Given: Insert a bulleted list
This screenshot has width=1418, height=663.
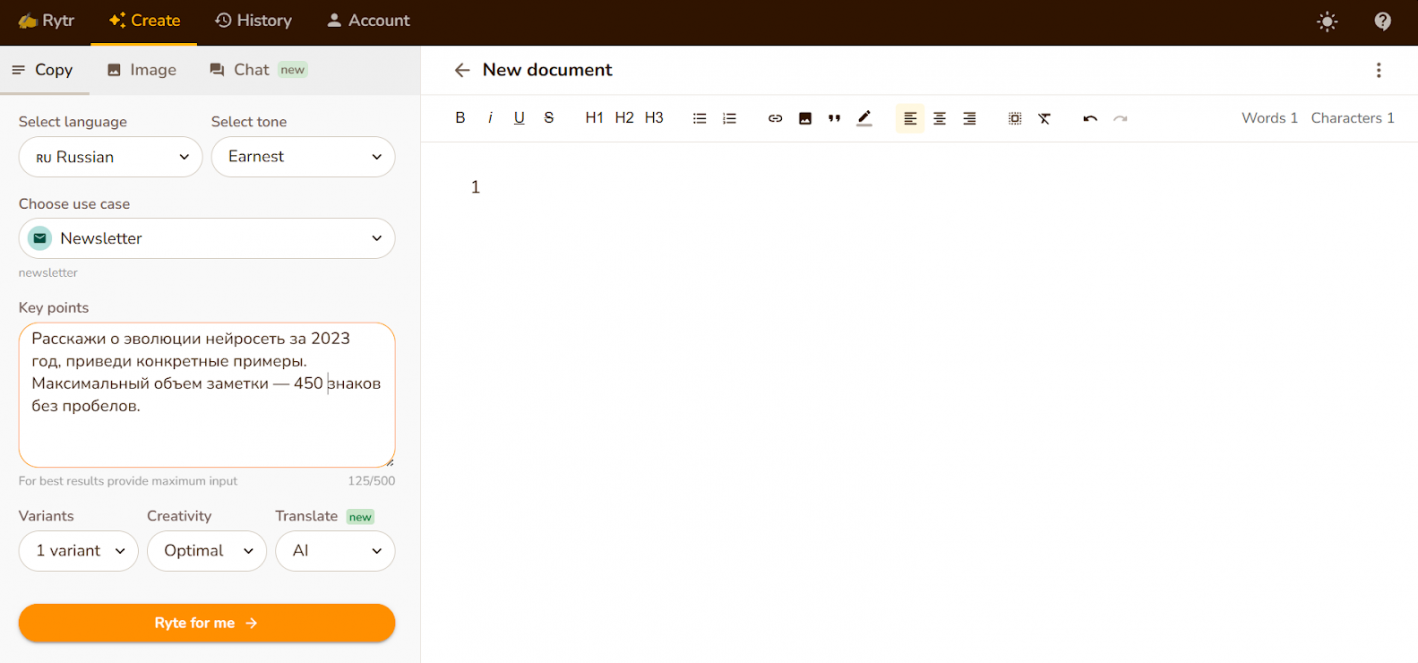Looking at the screenshot, I should [700, 118].
